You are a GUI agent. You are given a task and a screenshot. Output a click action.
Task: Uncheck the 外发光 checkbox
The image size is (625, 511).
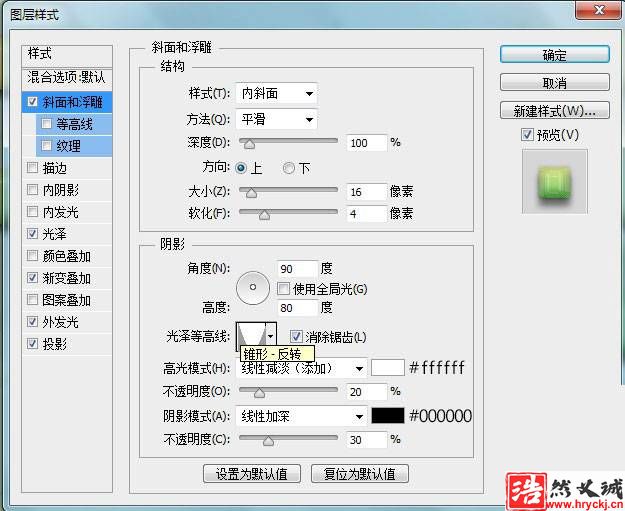[x=32, y=321]
